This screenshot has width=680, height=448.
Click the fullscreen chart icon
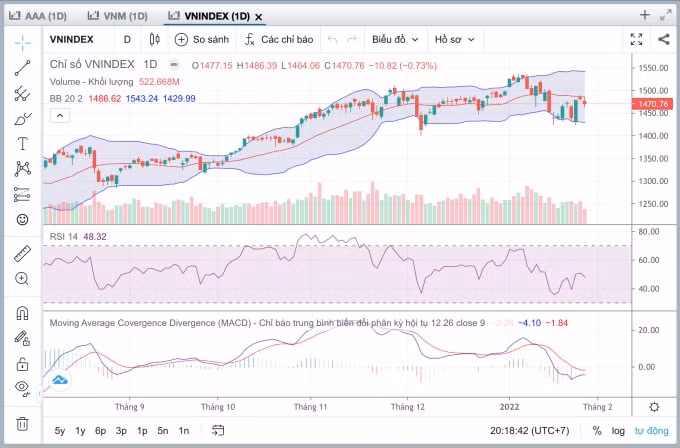(x=636, y=39)
